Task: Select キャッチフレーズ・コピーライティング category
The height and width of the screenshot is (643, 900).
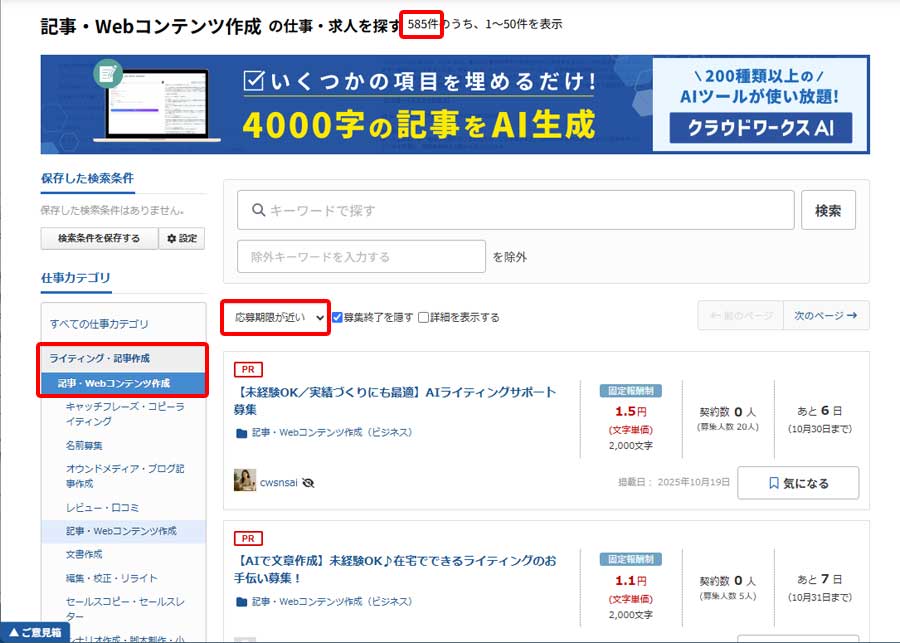Action: click(125, 414)
